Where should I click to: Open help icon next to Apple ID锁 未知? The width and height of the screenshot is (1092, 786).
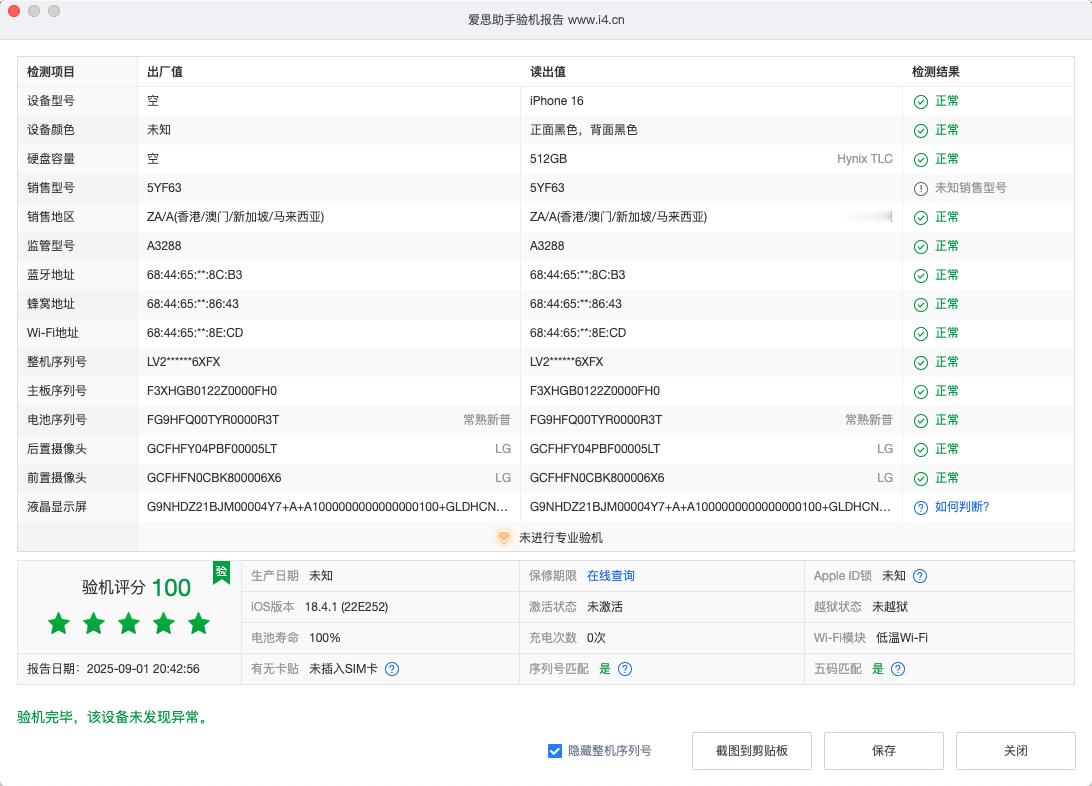[920, 576]
